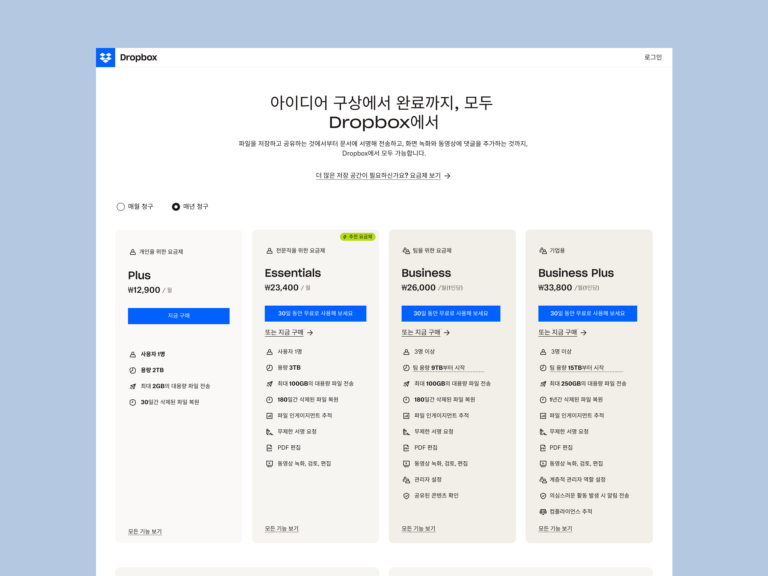Click the storage icon beside Plus 용량 2TB
Image resolution: width=768 pixels, height=576 pixels.
132,370
